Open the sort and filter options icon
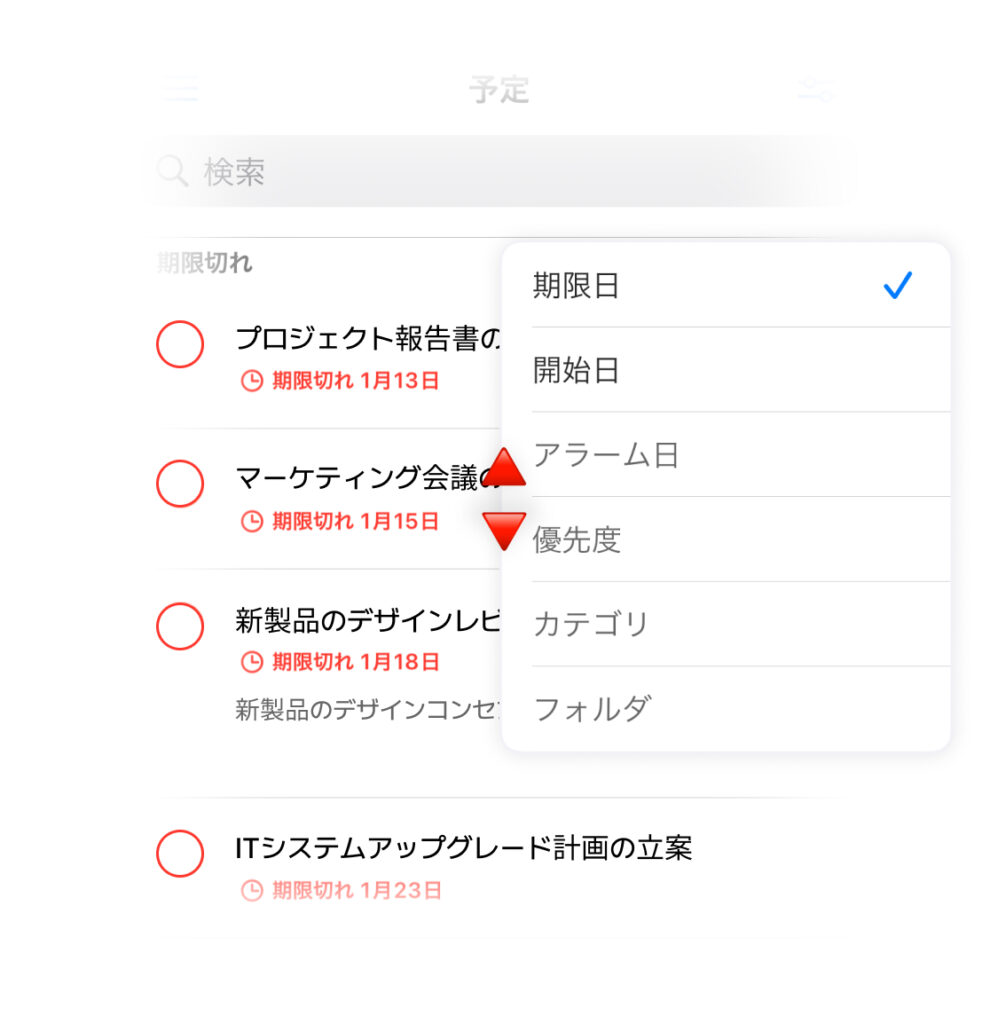Screen dimensions: 998x1024 point(814,89)
